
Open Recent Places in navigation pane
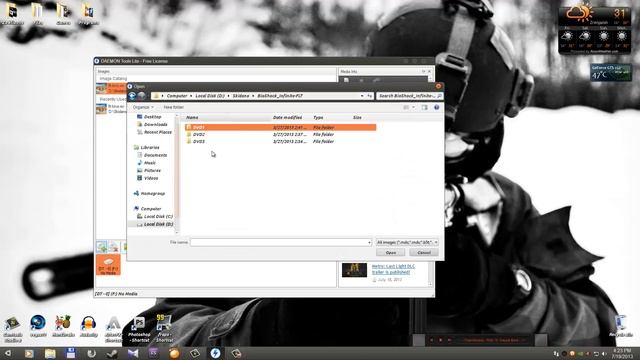[154, 132]
